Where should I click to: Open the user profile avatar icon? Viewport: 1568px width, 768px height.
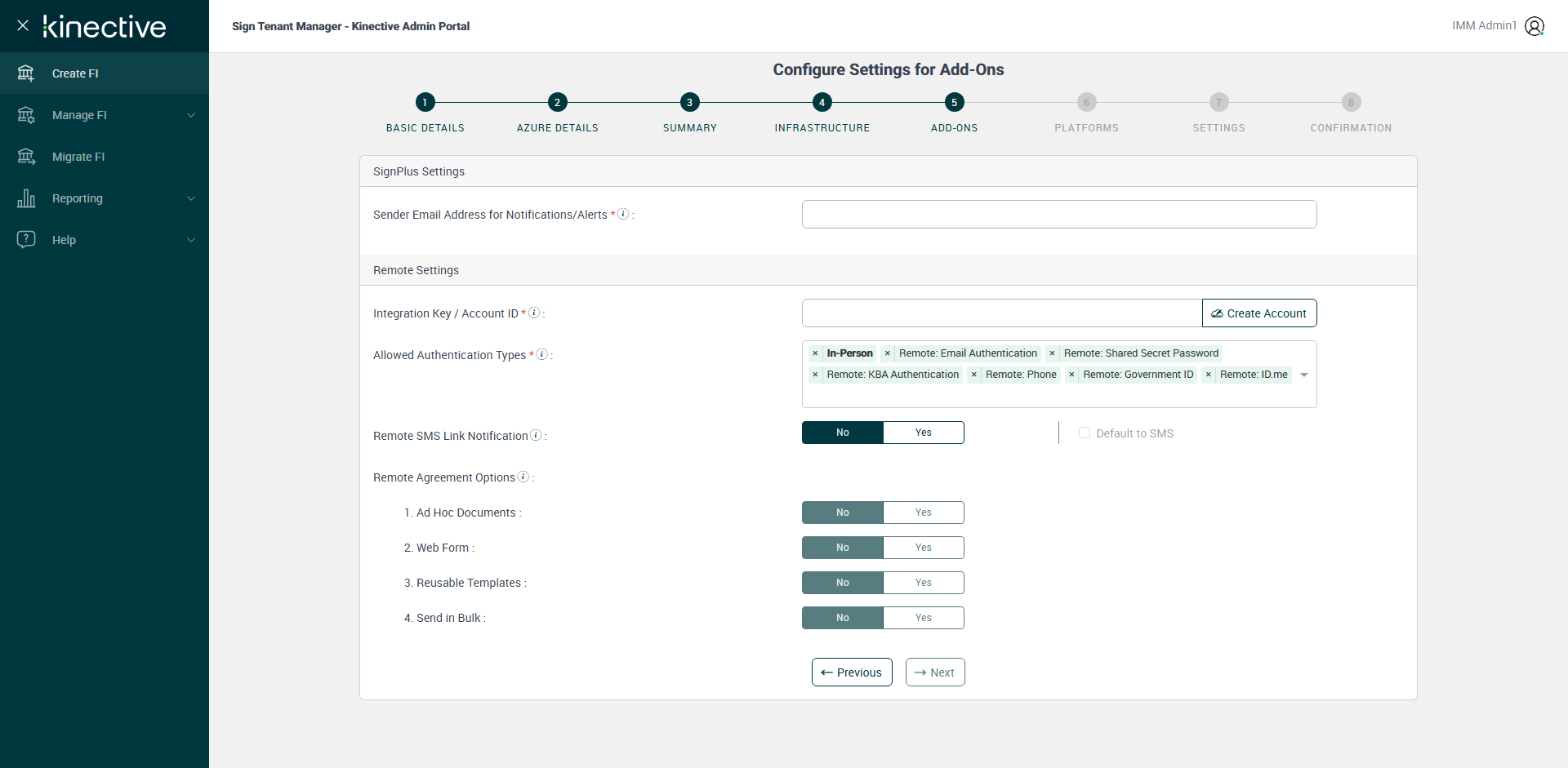[x=1535, y=26]
